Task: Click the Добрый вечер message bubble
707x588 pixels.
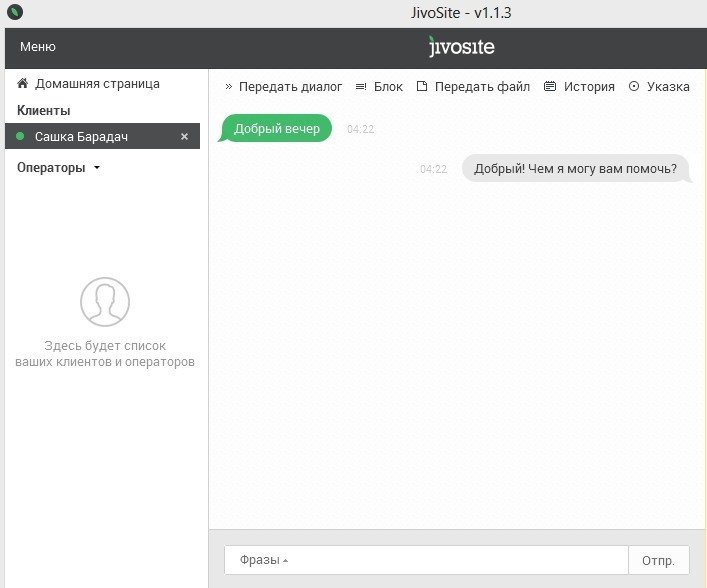Action: tap(276, 129)
